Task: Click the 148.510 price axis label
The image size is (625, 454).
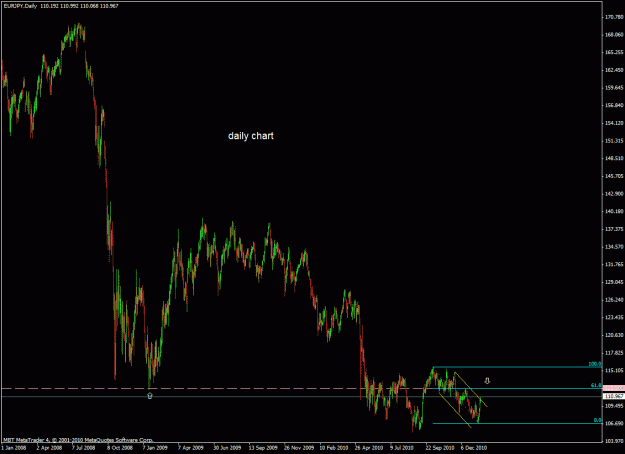Action: click(x=614, y=158)
